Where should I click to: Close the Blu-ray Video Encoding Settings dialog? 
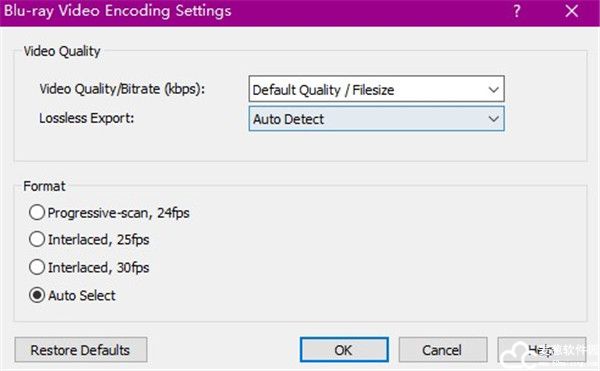click(572, 11)
